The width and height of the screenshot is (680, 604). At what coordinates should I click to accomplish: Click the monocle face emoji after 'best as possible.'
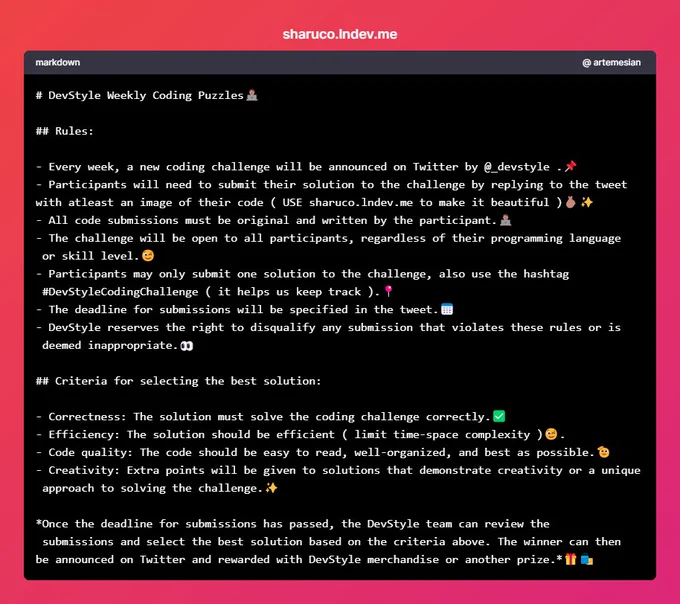pyautogui.click(x=603, y=452)
